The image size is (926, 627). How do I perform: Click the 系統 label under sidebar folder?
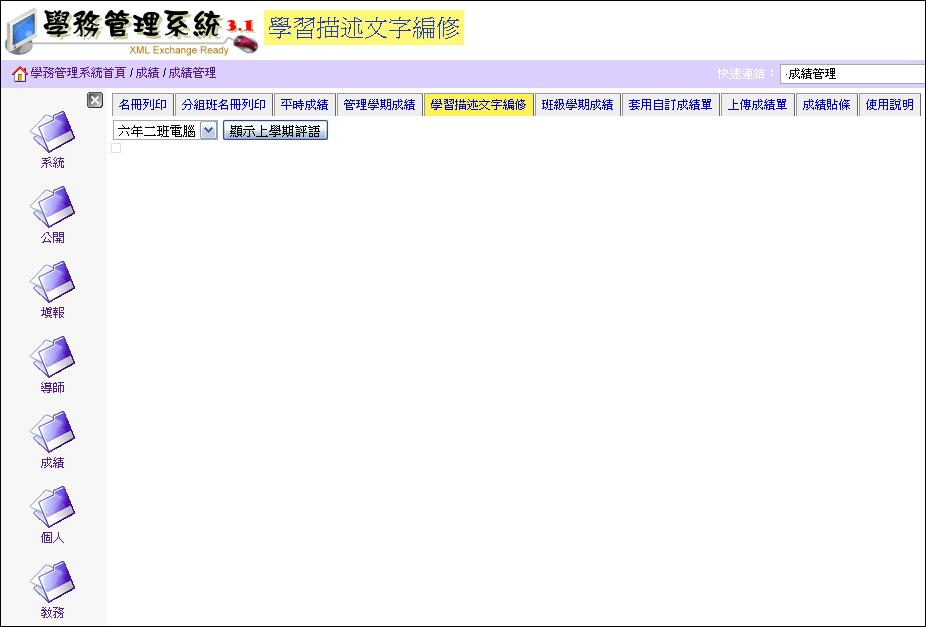[53, 162]
